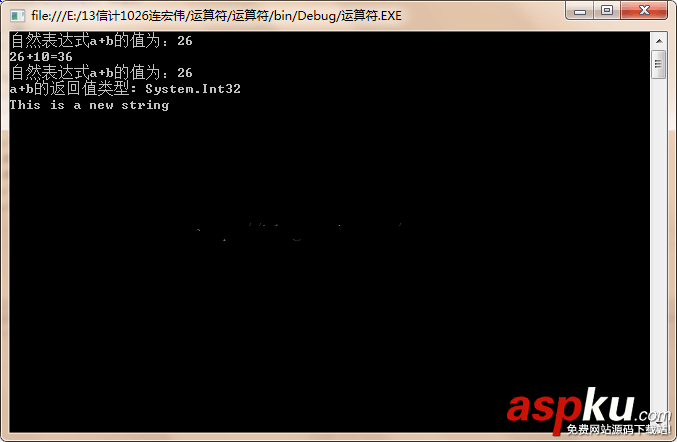Click the white 'ku' watermark letters

coord(607,405)
